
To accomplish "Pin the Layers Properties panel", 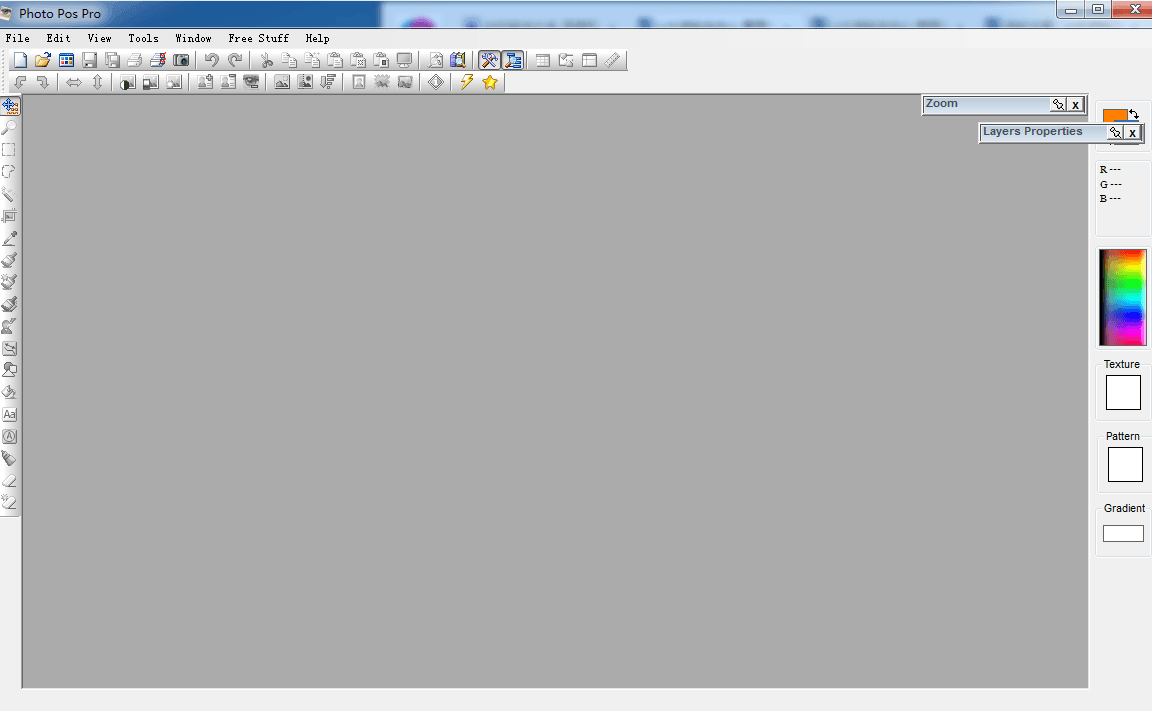I will point(1115,133).
